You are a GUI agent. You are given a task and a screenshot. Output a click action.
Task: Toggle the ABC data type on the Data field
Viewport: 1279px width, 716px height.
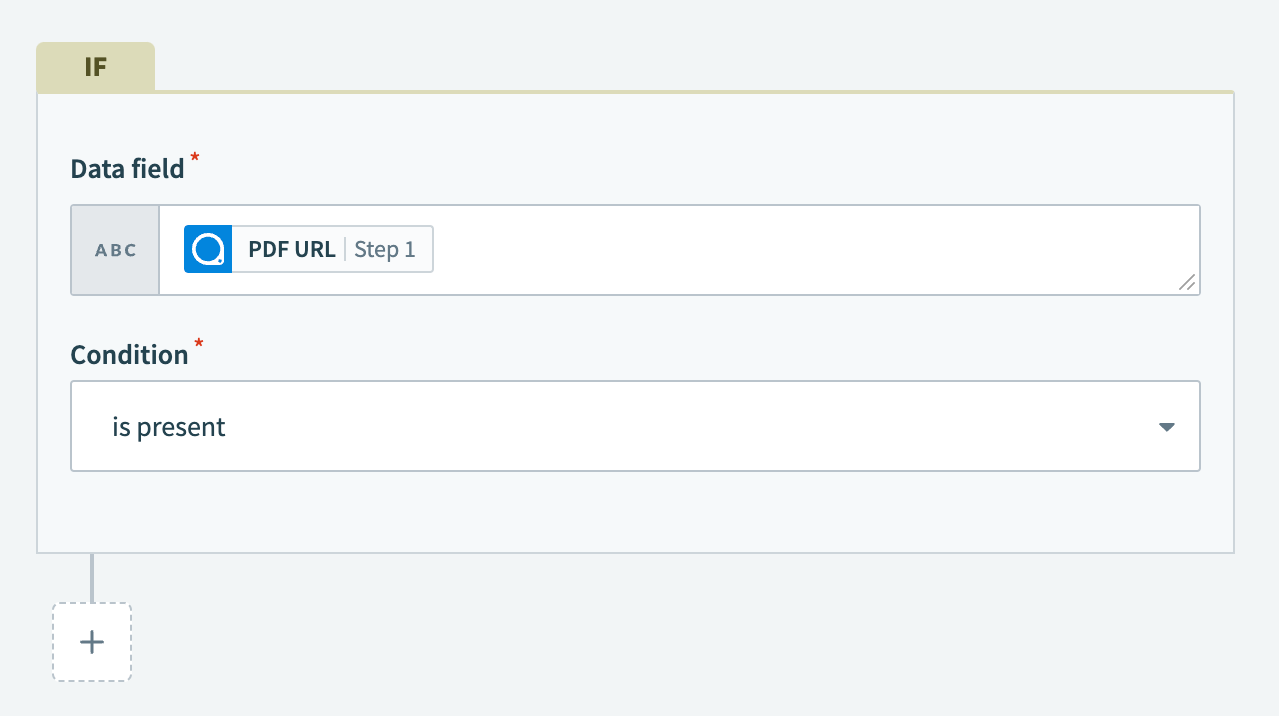pos(114,250)
